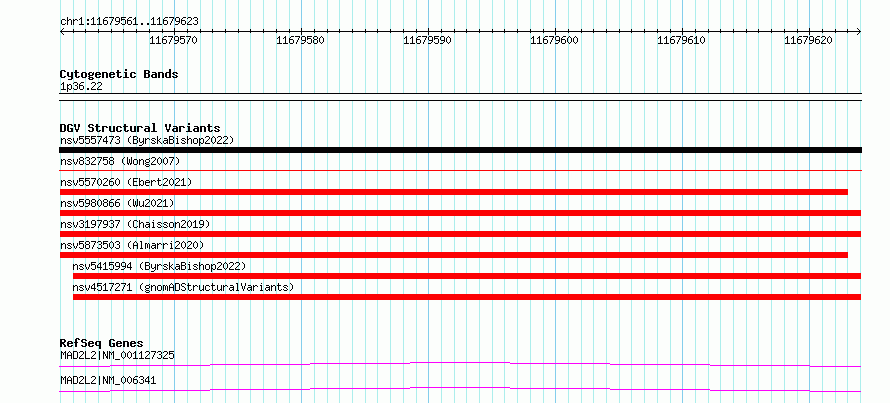Click the 11679620 ruler position label
This screenshot has height=403, width=890.
coord(808,41)
